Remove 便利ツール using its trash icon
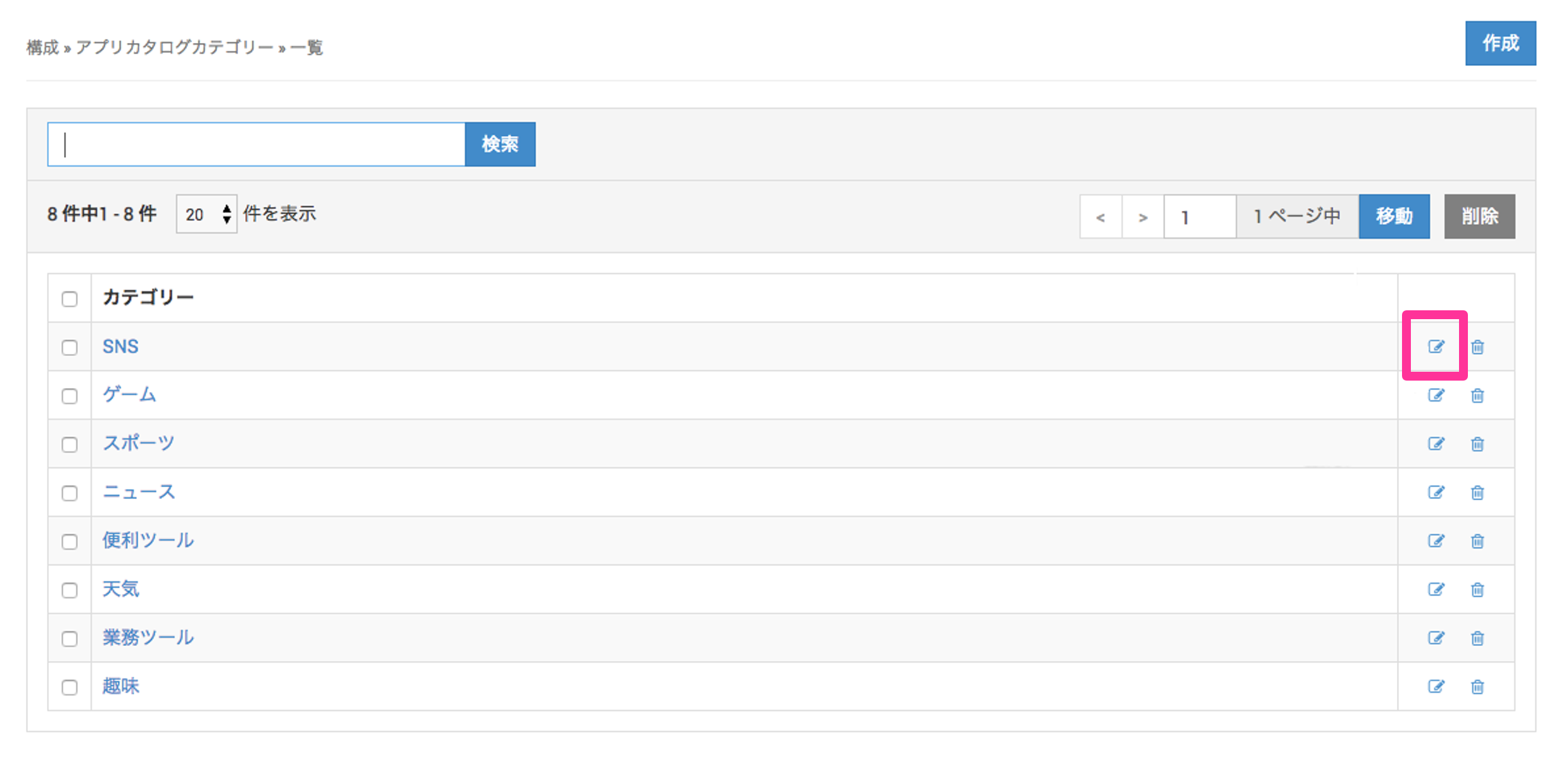The width and height of the screenshot is (1568, 765). coord(1477,541)
